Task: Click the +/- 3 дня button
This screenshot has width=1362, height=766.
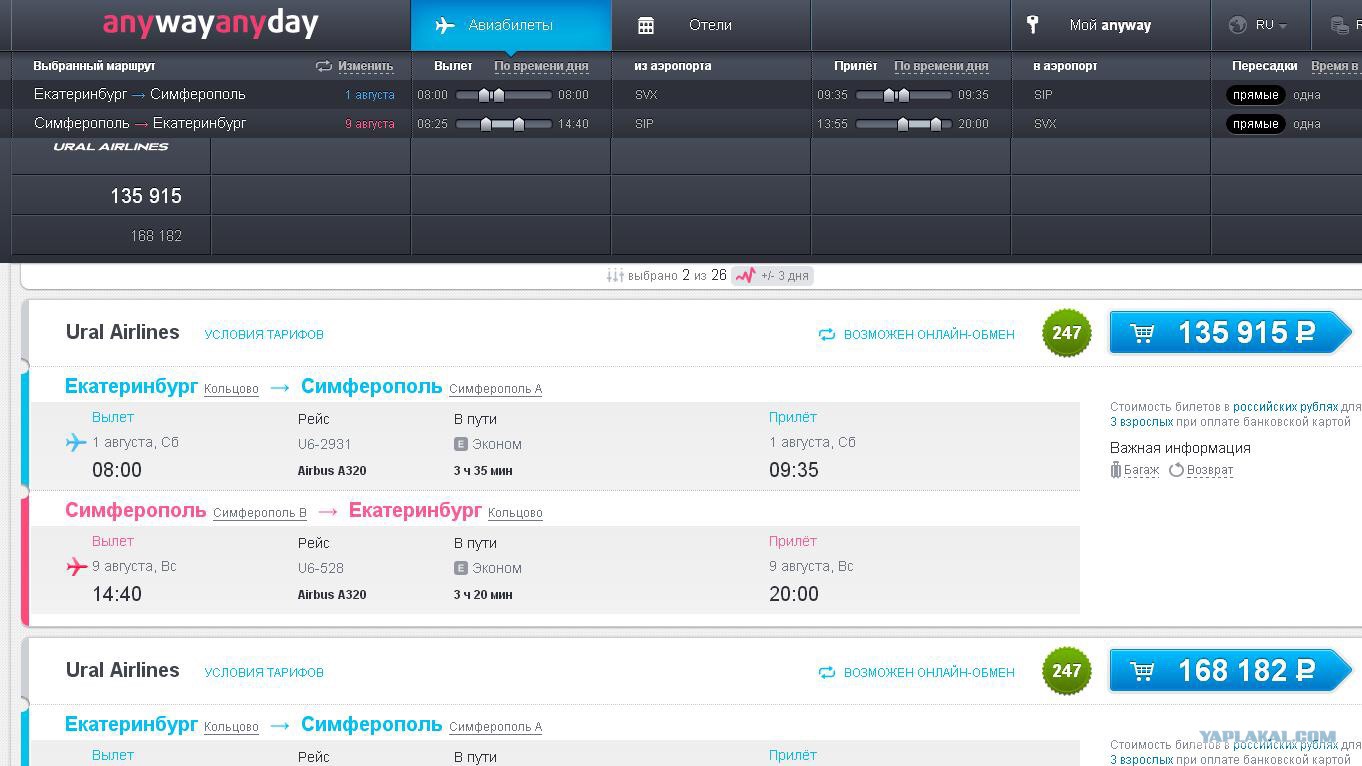Action: (x=771, y=275)
